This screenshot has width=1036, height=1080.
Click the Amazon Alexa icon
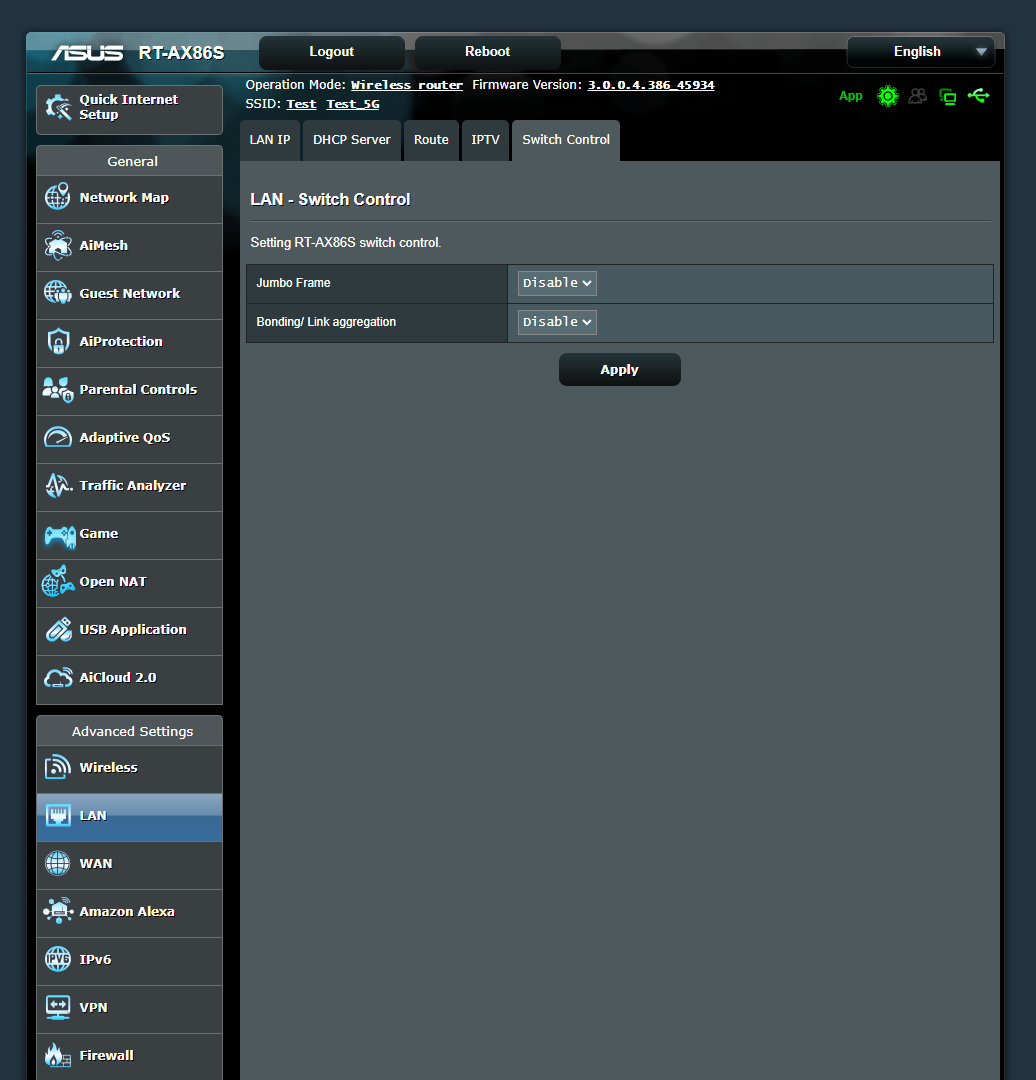58,911
